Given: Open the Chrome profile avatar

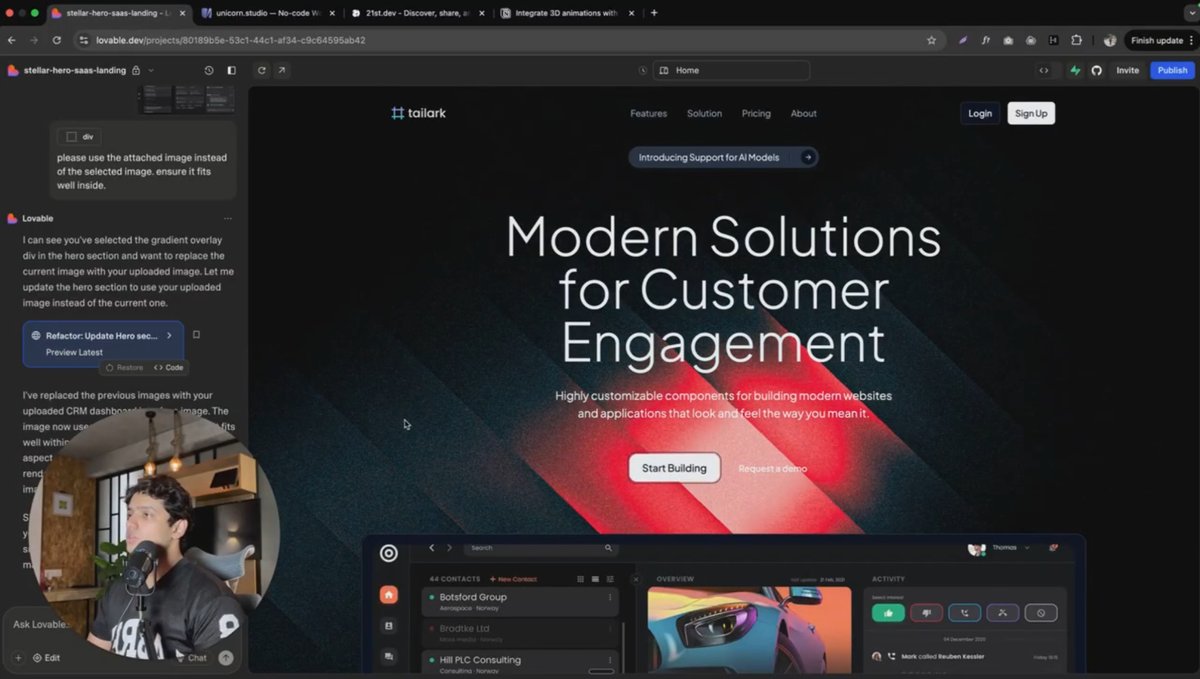Looking at the screenshot, I should coord(1109,40).
